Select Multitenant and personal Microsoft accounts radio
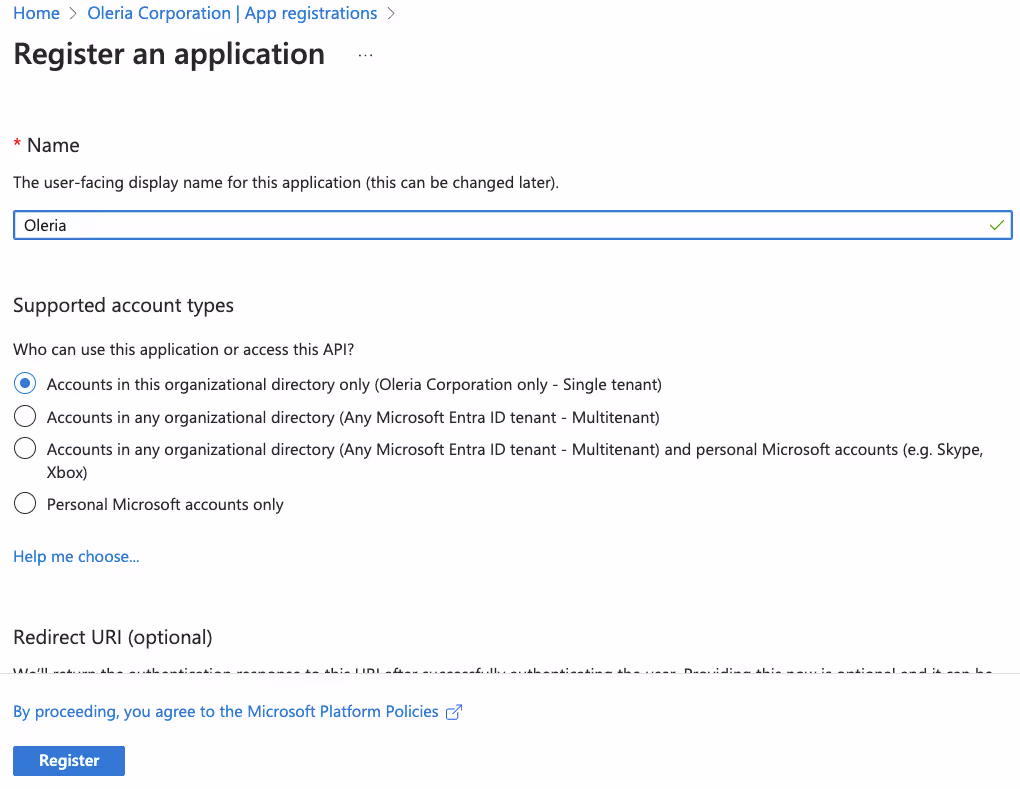The image size is (1020, 789). 25,448
